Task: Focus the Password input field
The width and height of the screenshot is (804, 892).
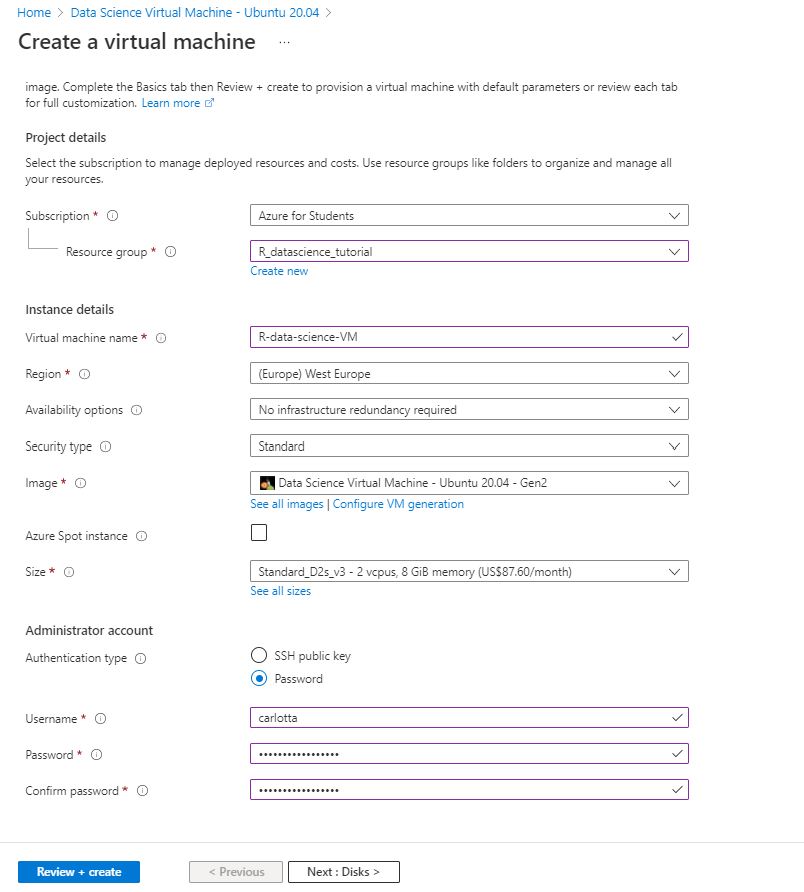Action: pyautogui.click(x=469, y=754)
